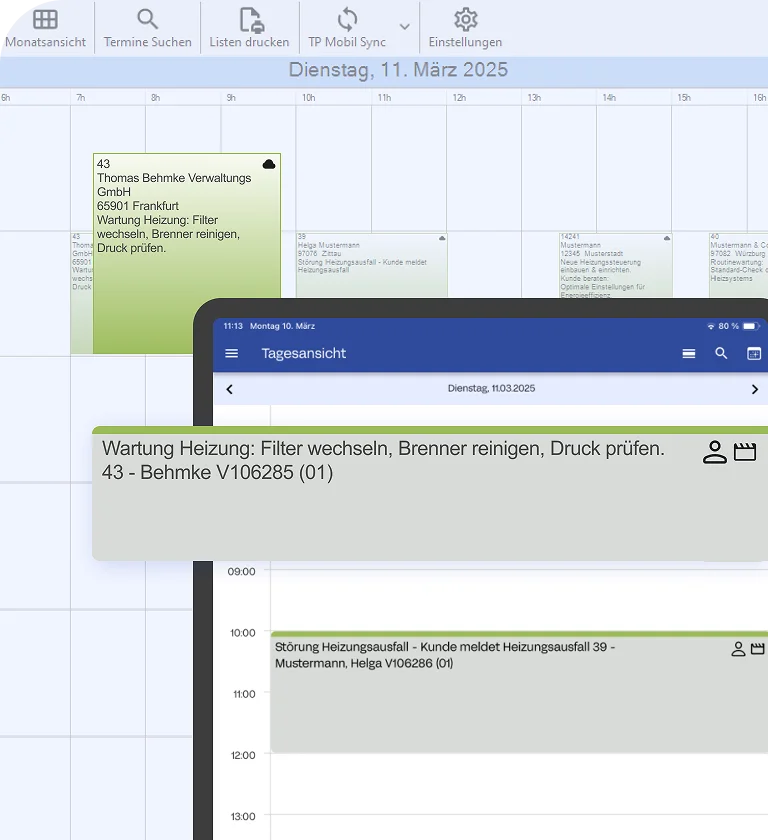768x840 pixels.
Task: Click the Listen drucken printer icon
Action: coord(249,20)
